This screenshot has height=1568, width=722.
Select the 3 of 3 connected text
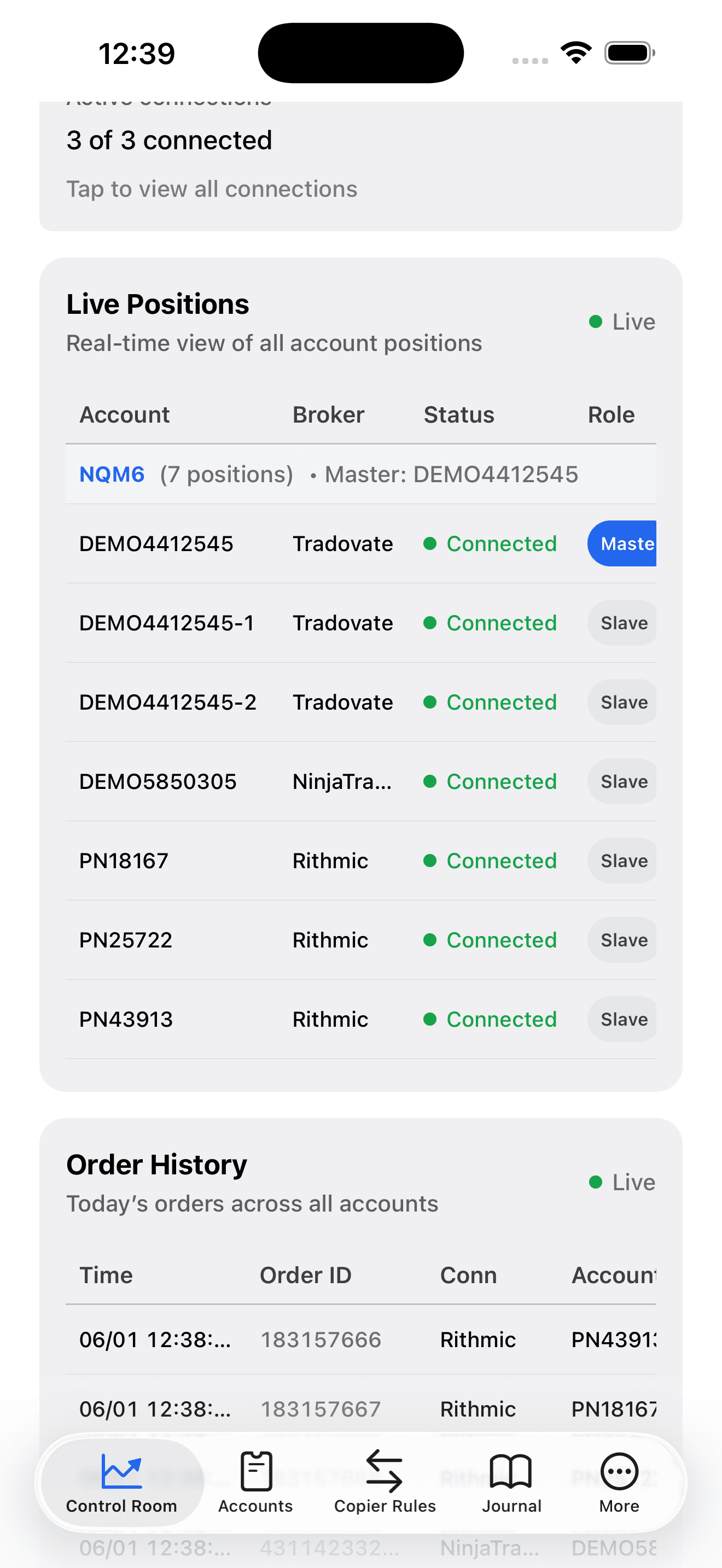tap(169, 140)
